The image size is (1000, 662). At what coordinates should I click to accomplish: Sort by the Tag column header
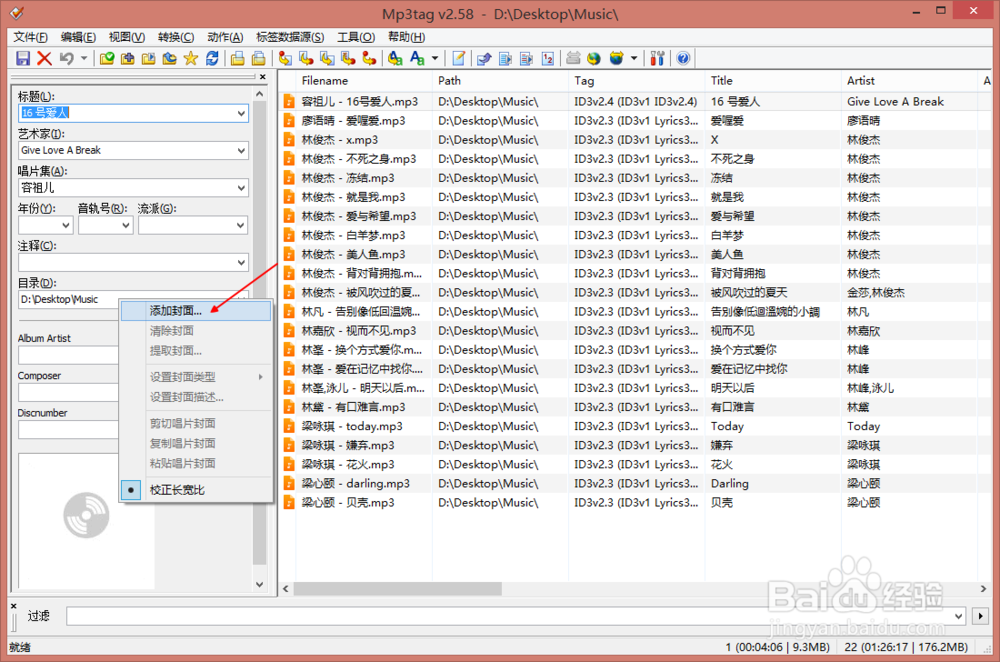pyautogui.click(x=636, y=81)
